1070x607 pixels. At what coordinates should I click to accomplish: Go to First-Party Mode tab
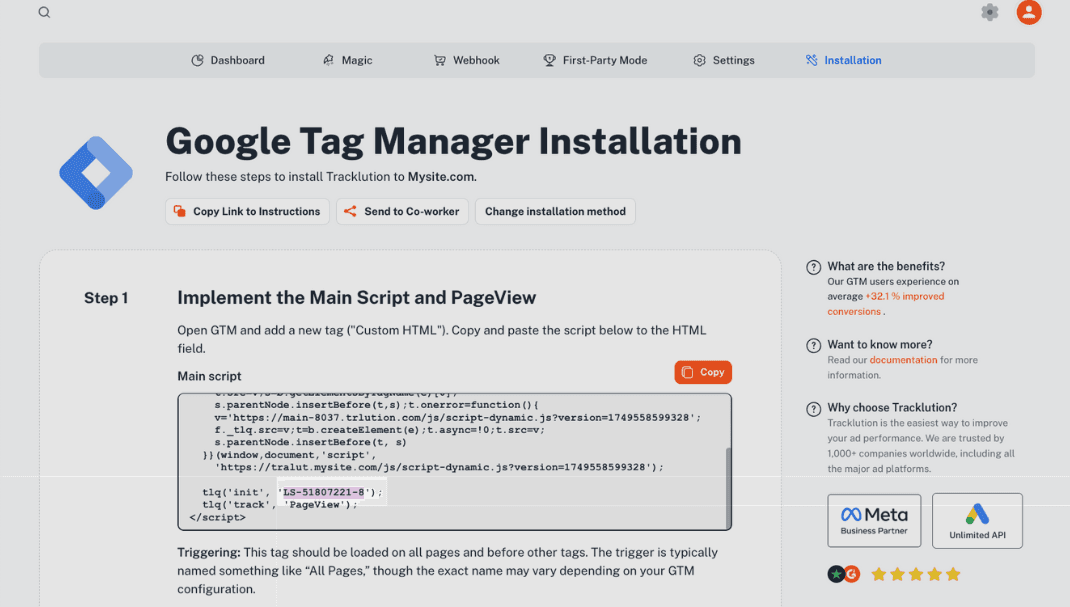coord(595,60)
